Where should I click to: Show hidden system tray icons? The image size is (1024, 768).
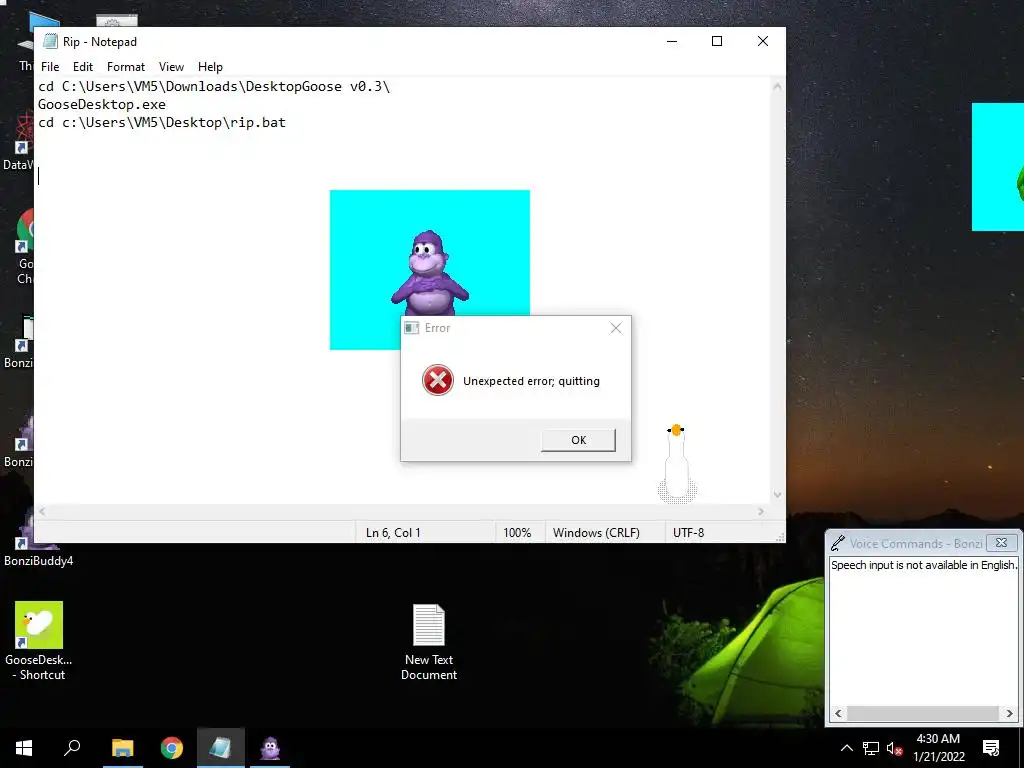[x=846, y=748]
